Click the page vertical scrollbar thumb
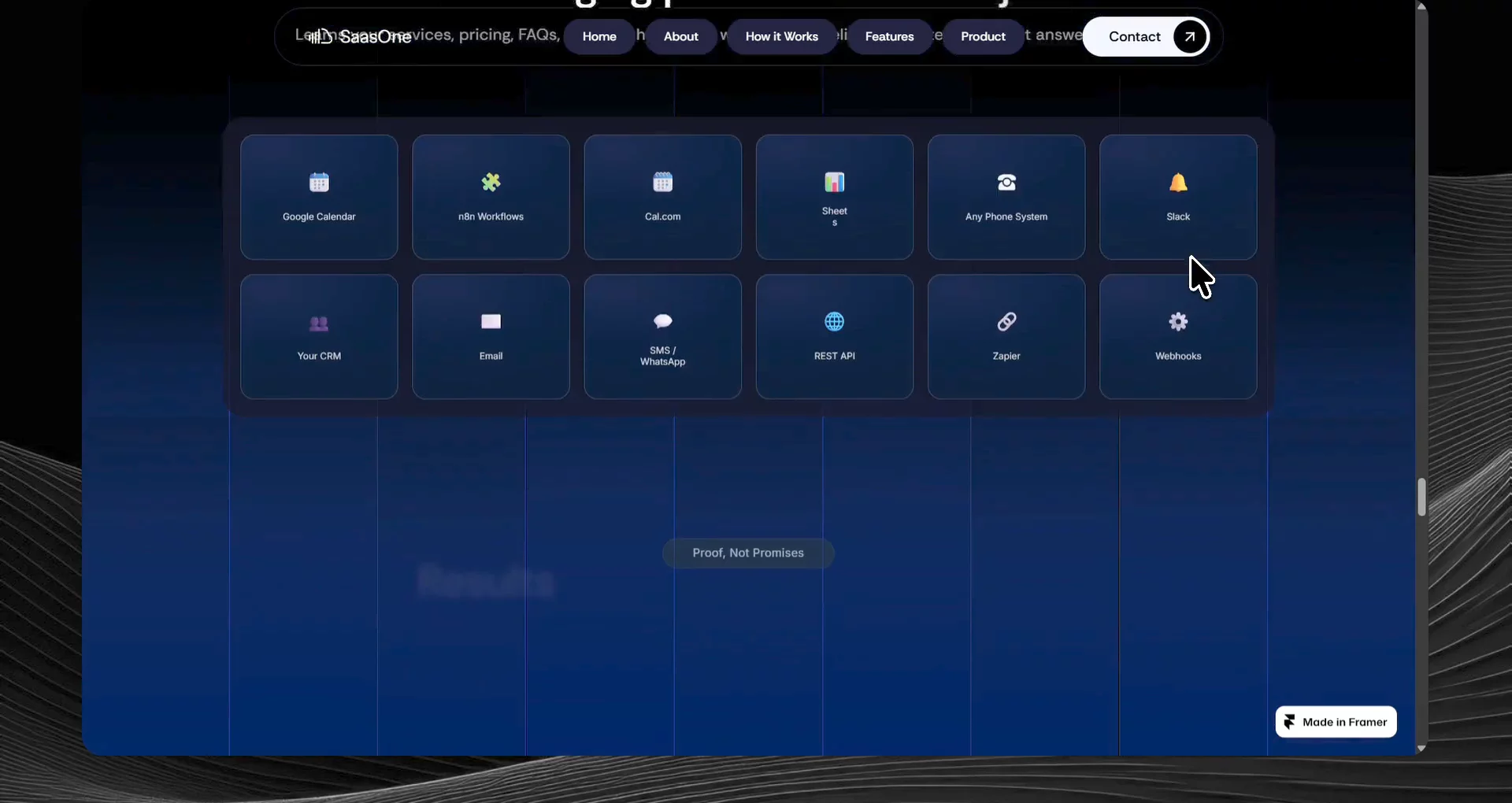Screen dimensions: 1512x803 [x=1421, y=497]
